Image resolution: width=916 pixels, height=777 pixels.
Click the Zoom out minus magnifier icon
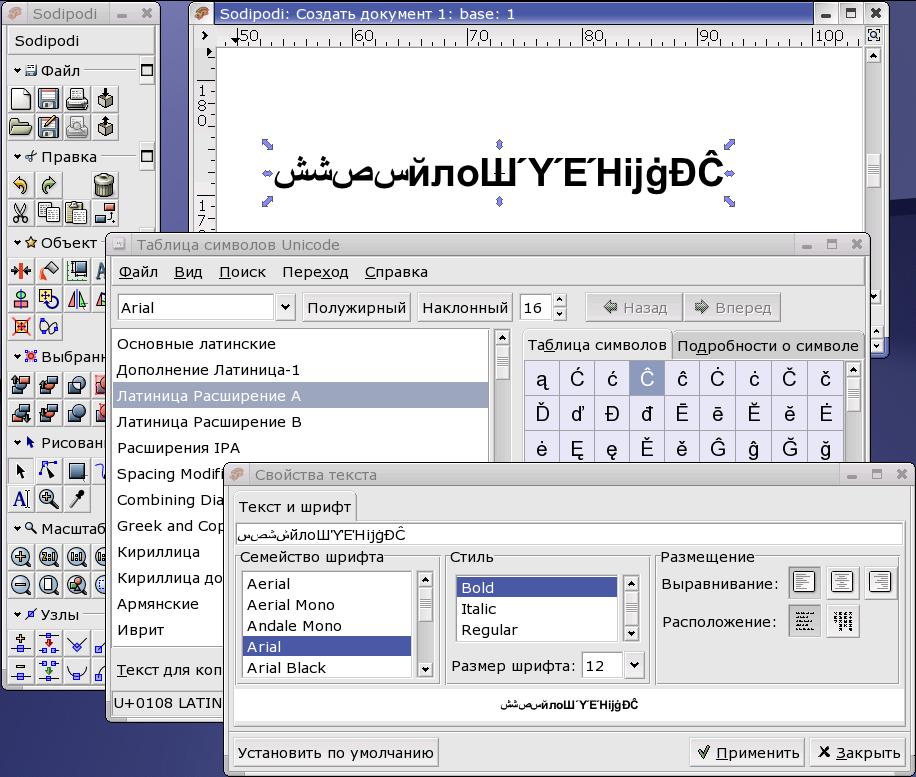21,585
